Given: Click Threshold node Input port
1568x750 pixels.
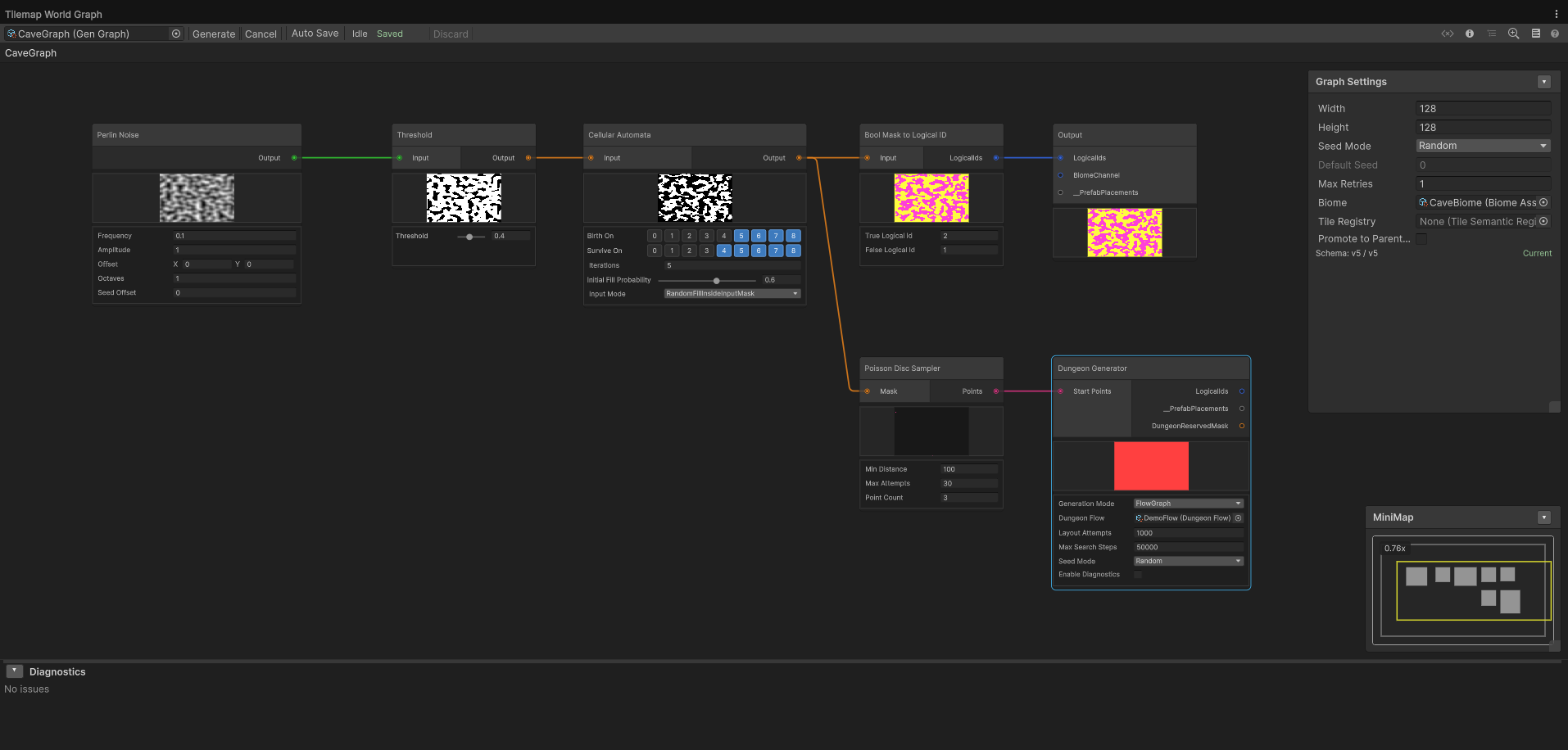Looking at the screenshot, I should tap(400, 158).
